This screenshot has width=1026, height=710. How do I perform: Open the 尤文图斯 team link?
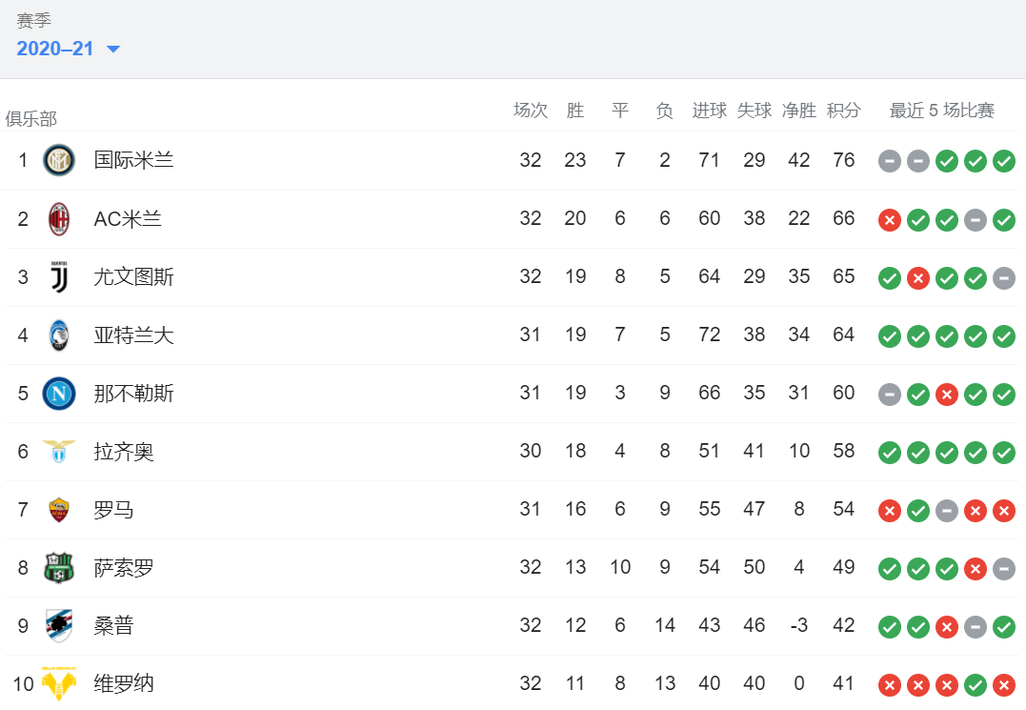134,277
